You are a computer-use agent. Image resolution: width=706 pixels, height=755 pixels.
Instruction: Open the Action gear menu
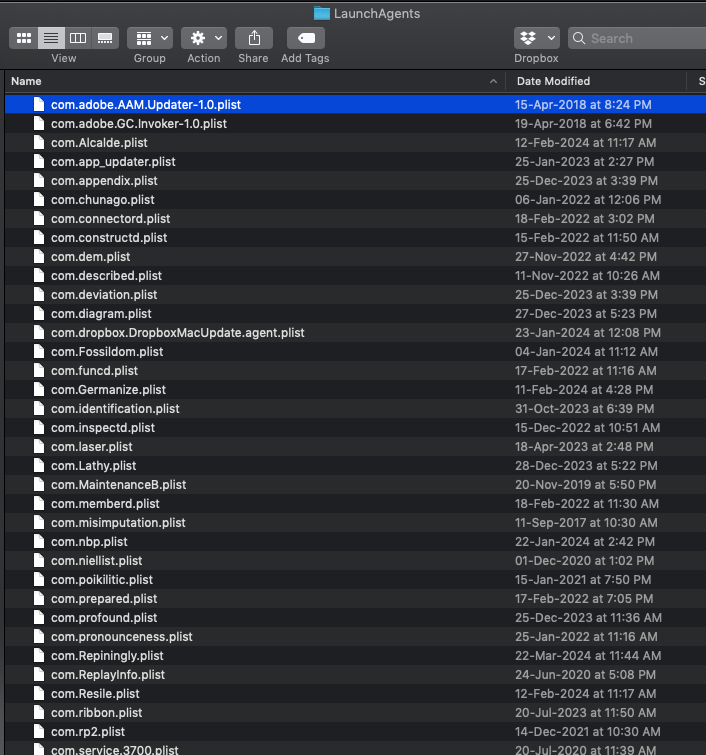pos(204,38)
